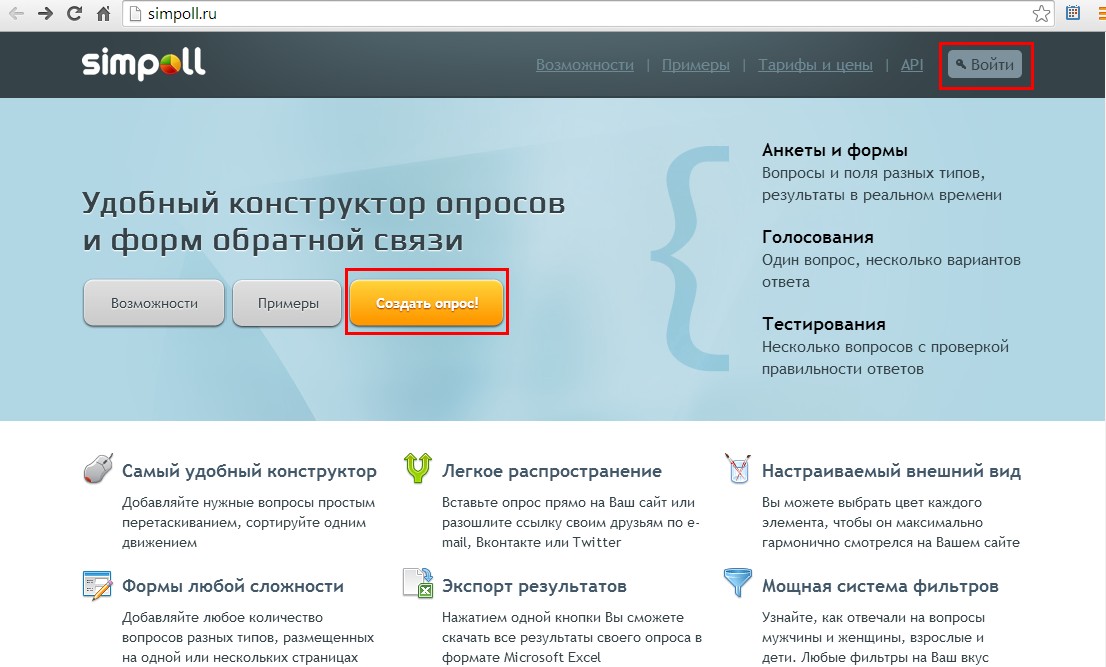The width and height of the screenshot is (1106, 667).
Task: Click the Excel export icon
Action: pos(417,584)
